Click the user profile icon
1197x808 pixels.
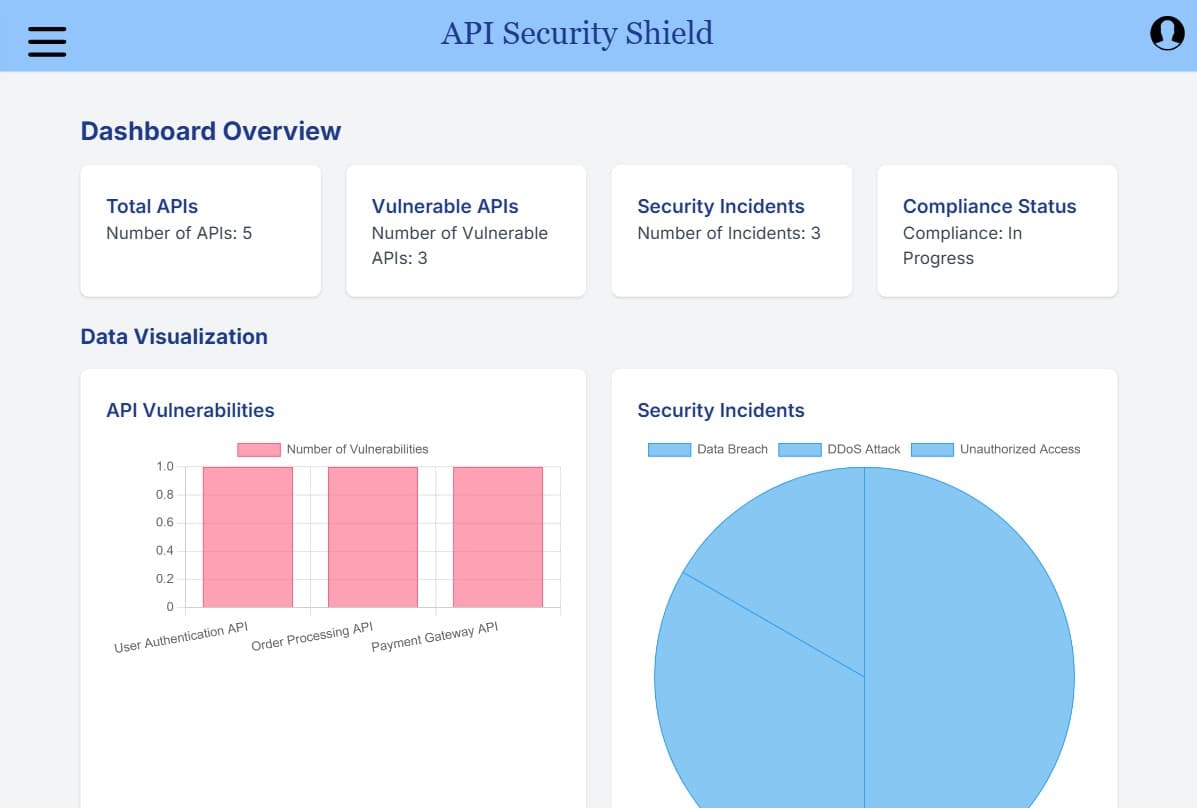[x=1166, y=33]
